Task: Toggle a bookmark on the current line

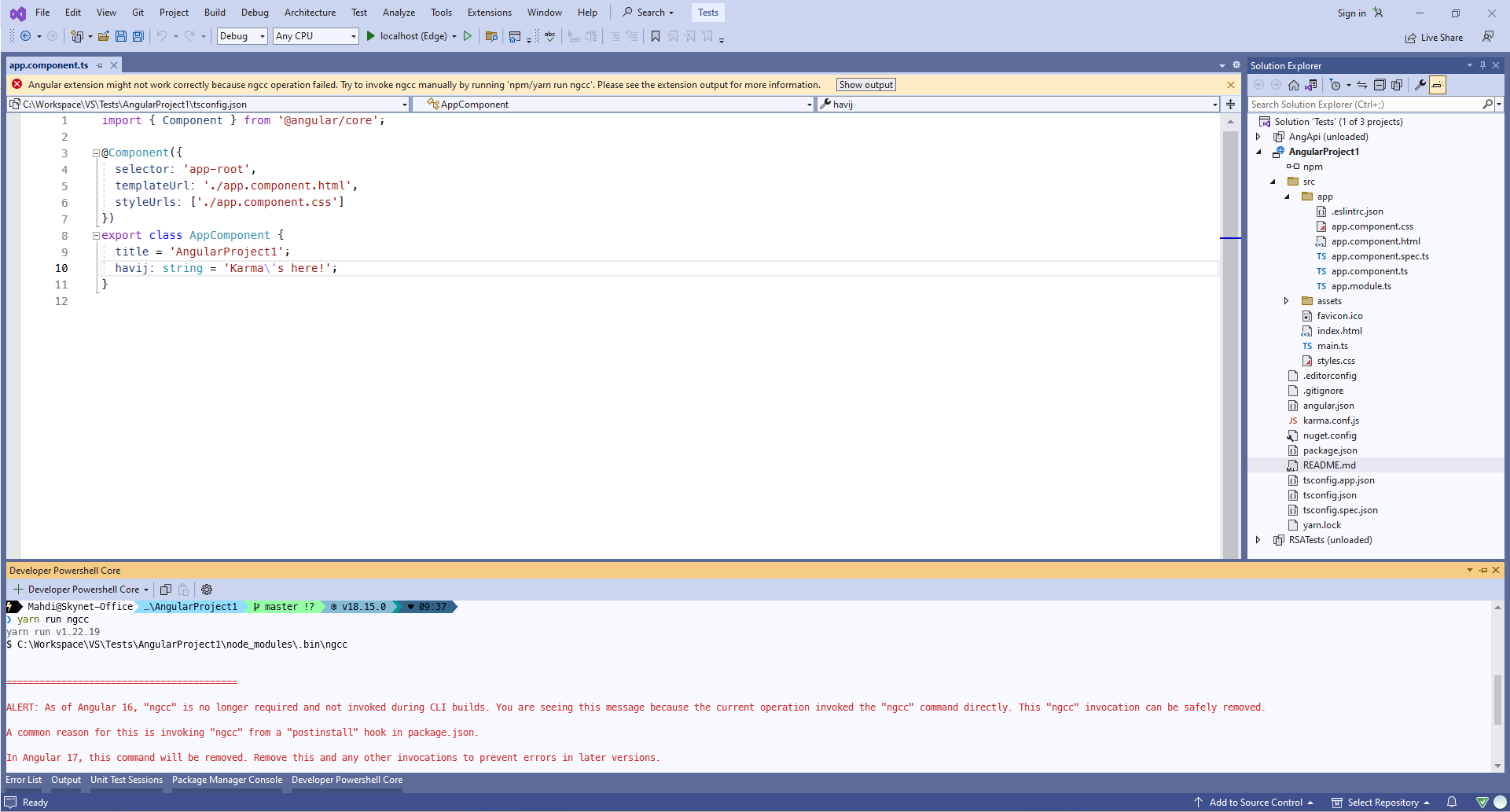Action: coord(656,36)
